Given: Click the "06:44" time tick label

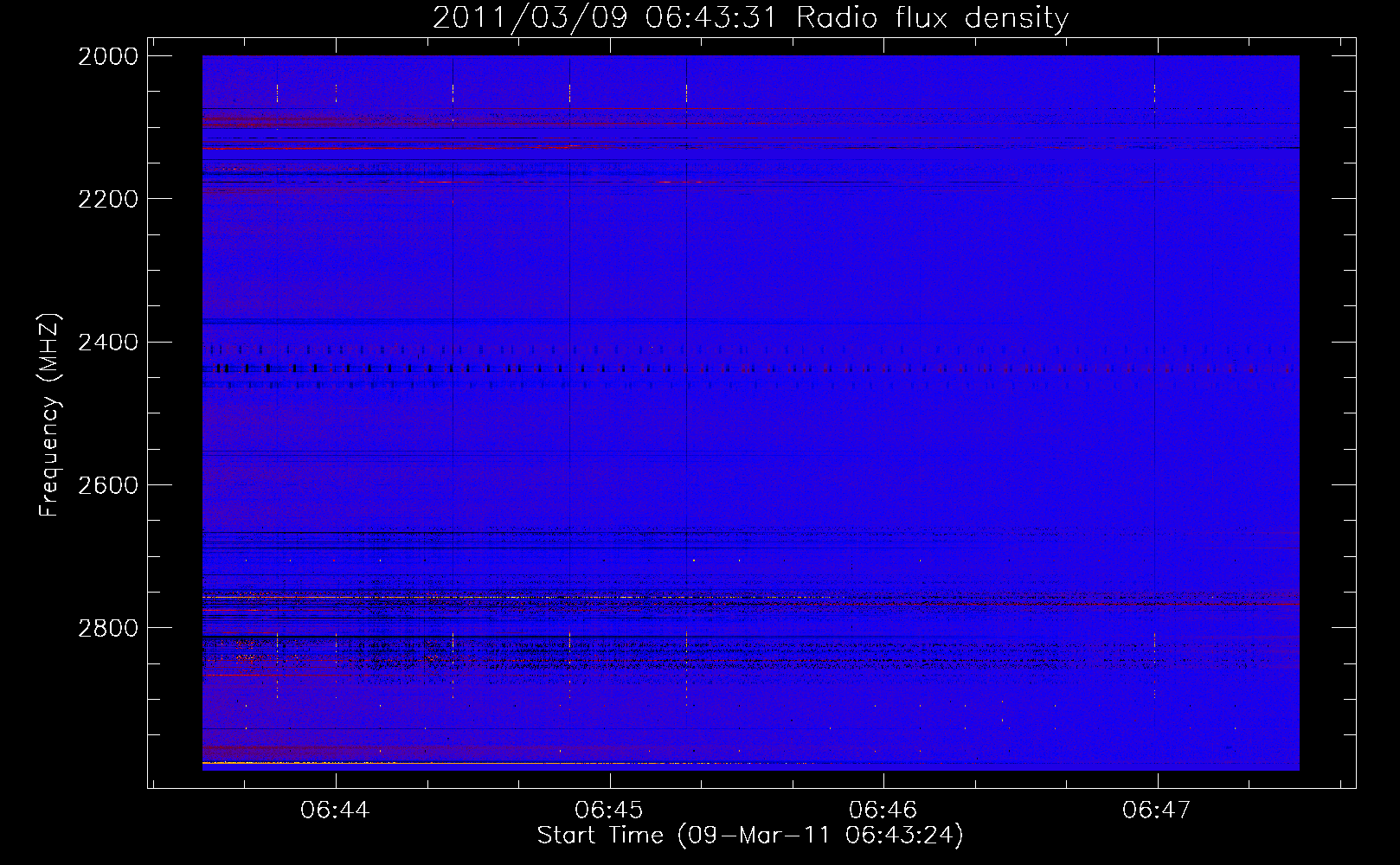Looking at the screenshot, I should coord(335,810).
